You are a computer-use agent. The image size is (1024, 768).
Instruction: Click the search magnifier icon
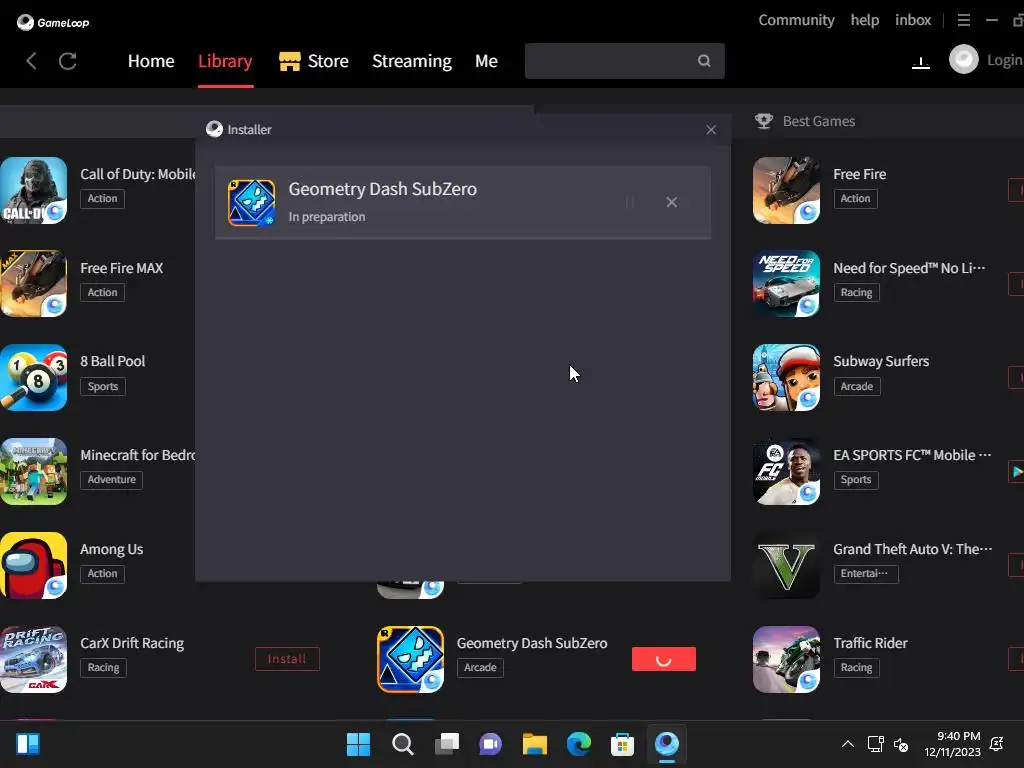[704, 61]
